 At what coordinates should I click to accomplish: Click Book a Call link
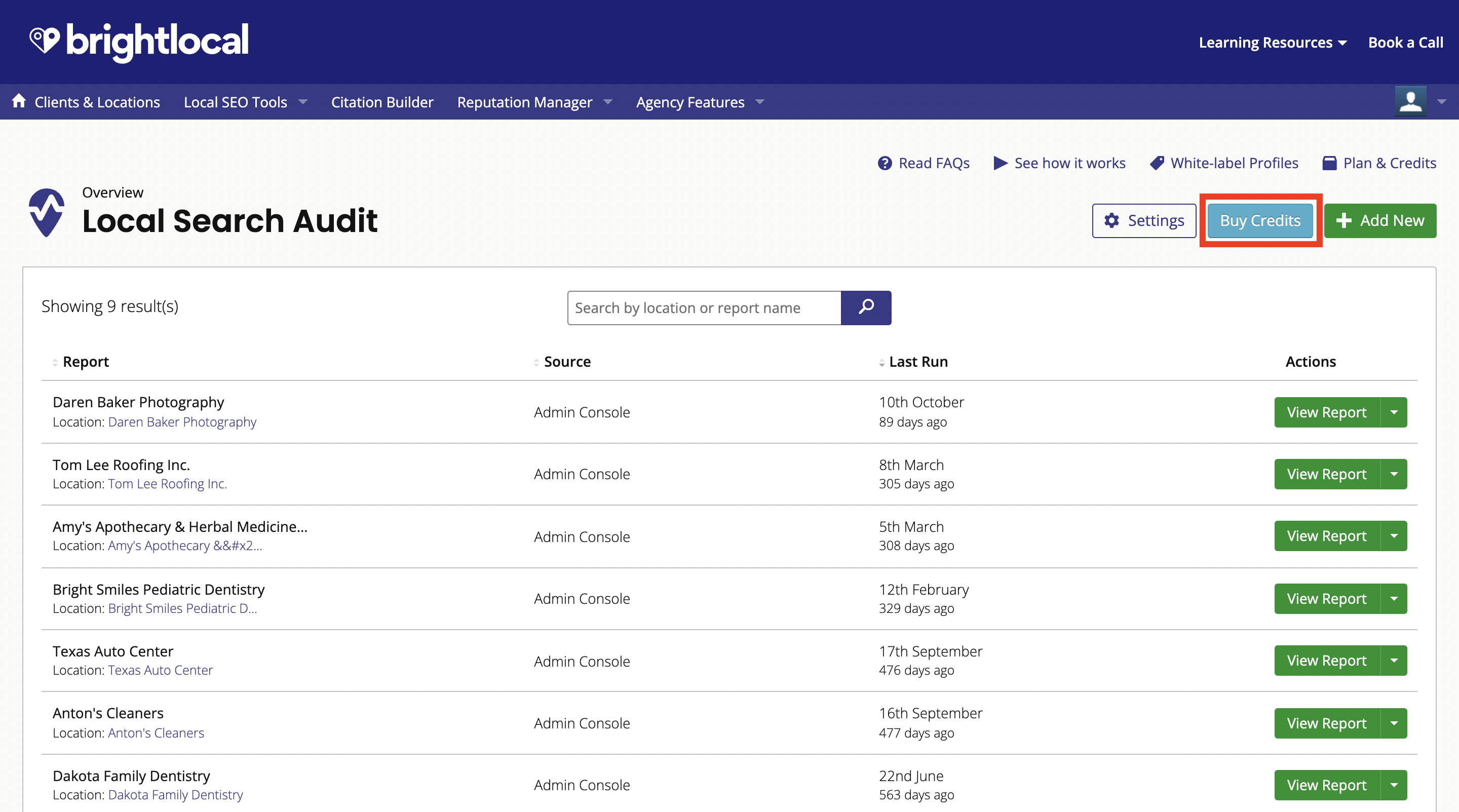click(1405, 43)
